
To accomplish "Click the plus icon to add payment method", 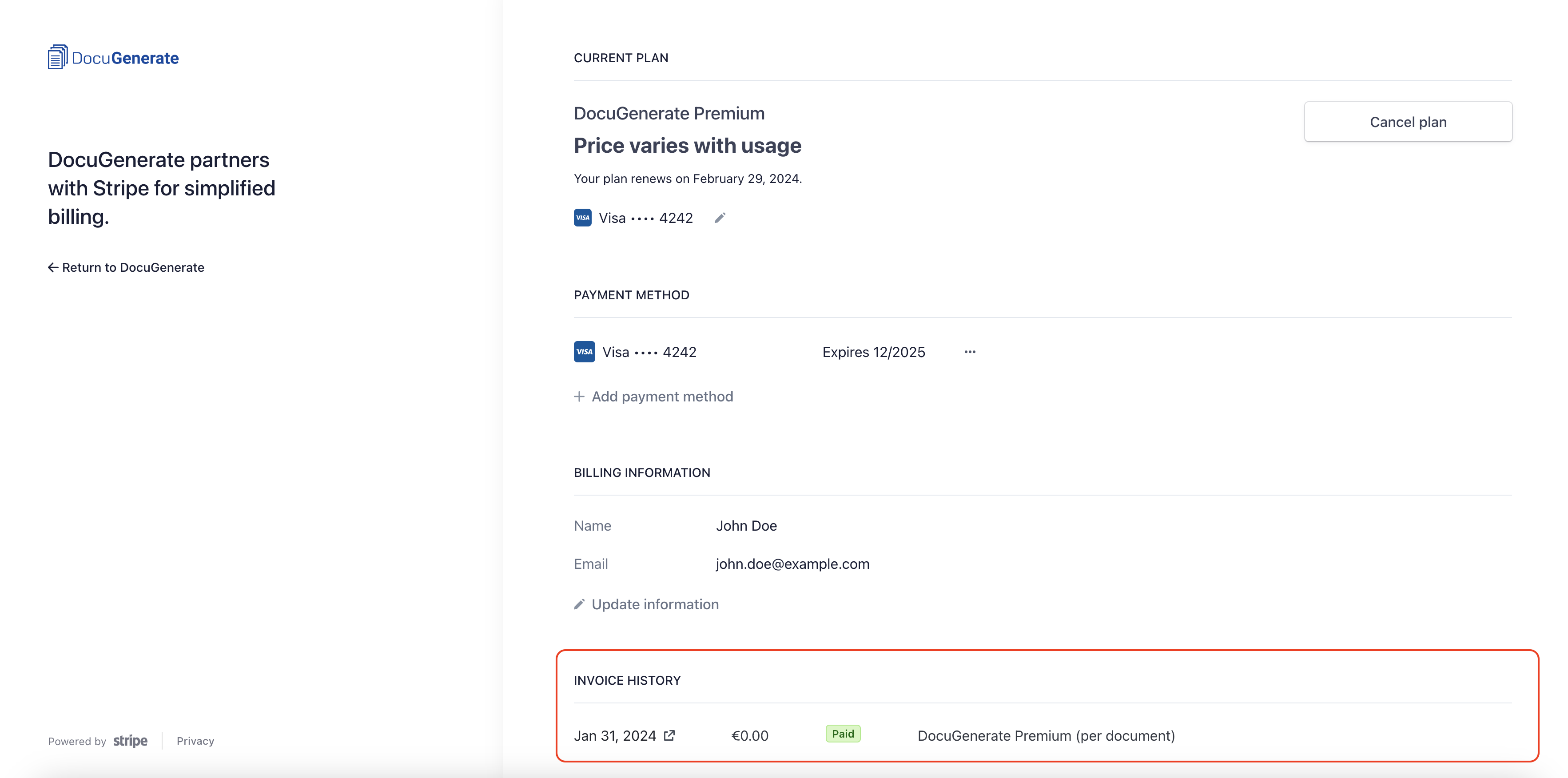I will click(x=579, y=396).
